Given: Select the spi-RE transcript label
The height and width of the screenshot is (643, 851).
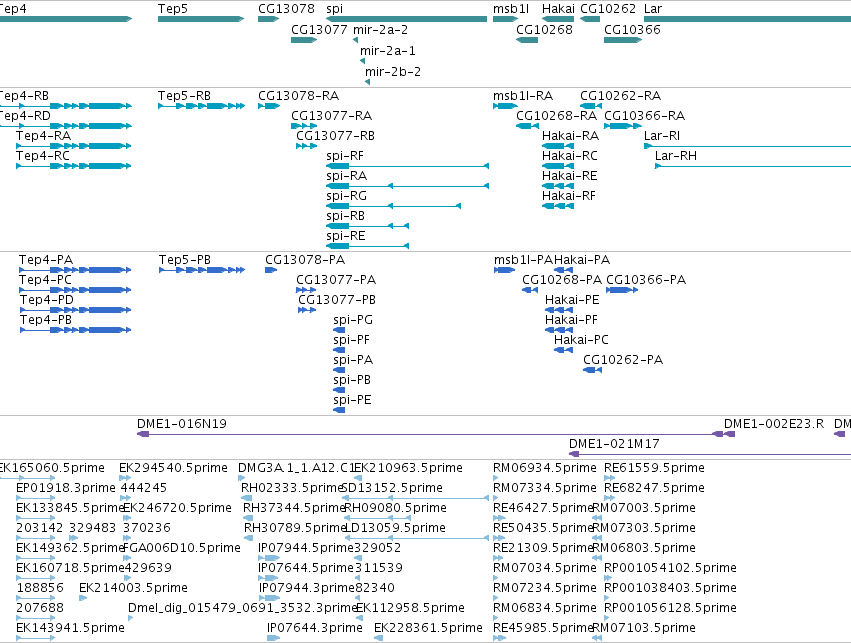Looking at the screenshot, I should [x=346, y=236].
